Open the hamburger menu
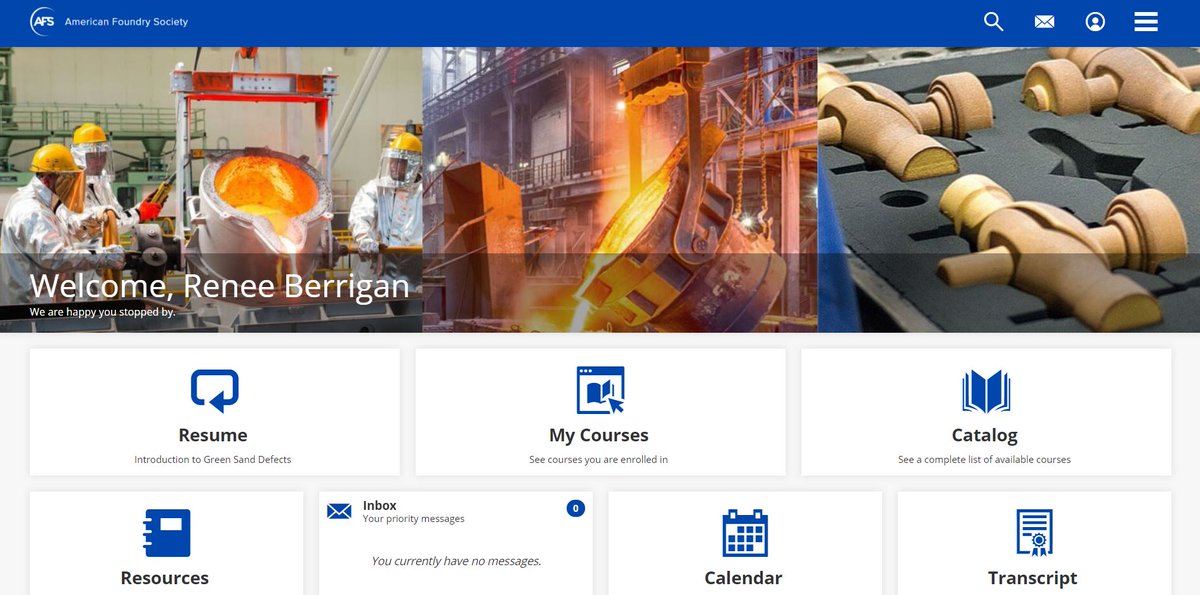1200x595 pixels. pyautogui.click(x=1146, y=22)
